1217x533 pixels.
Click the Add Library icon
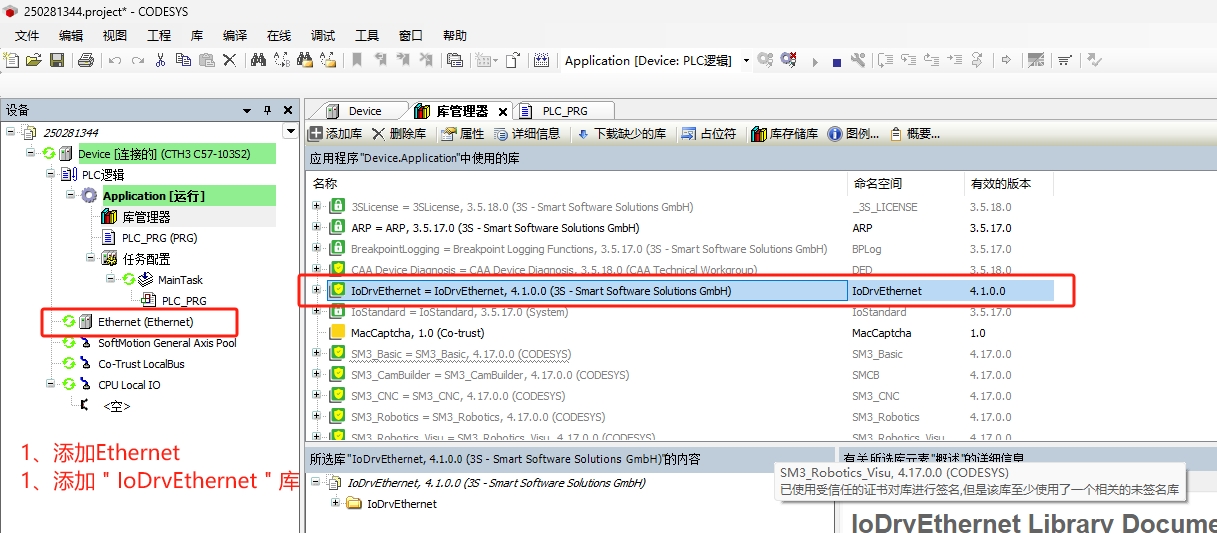point(315,134)
